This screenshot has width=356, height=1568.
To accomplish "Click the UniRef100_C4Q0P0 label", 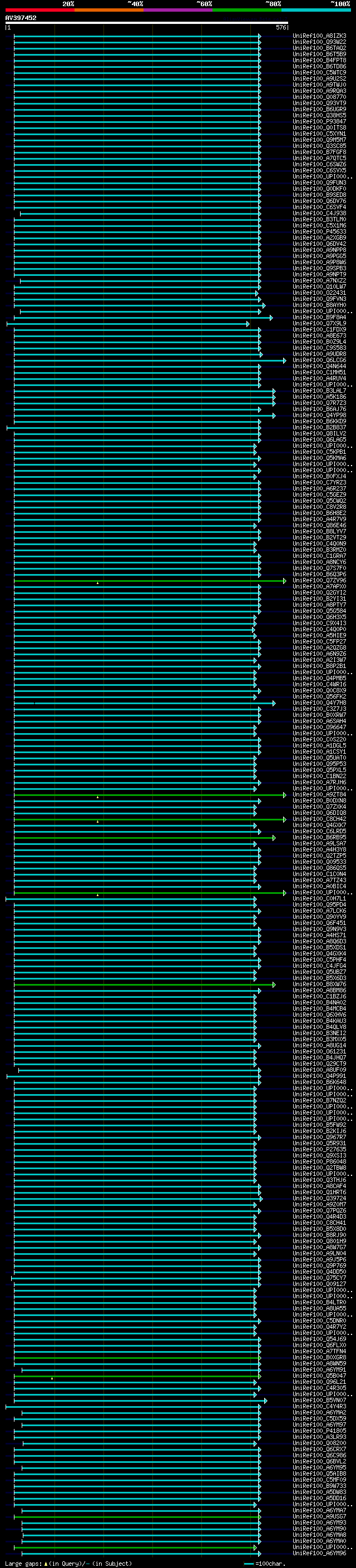I will pyautogui.click(x=319, y=630).
